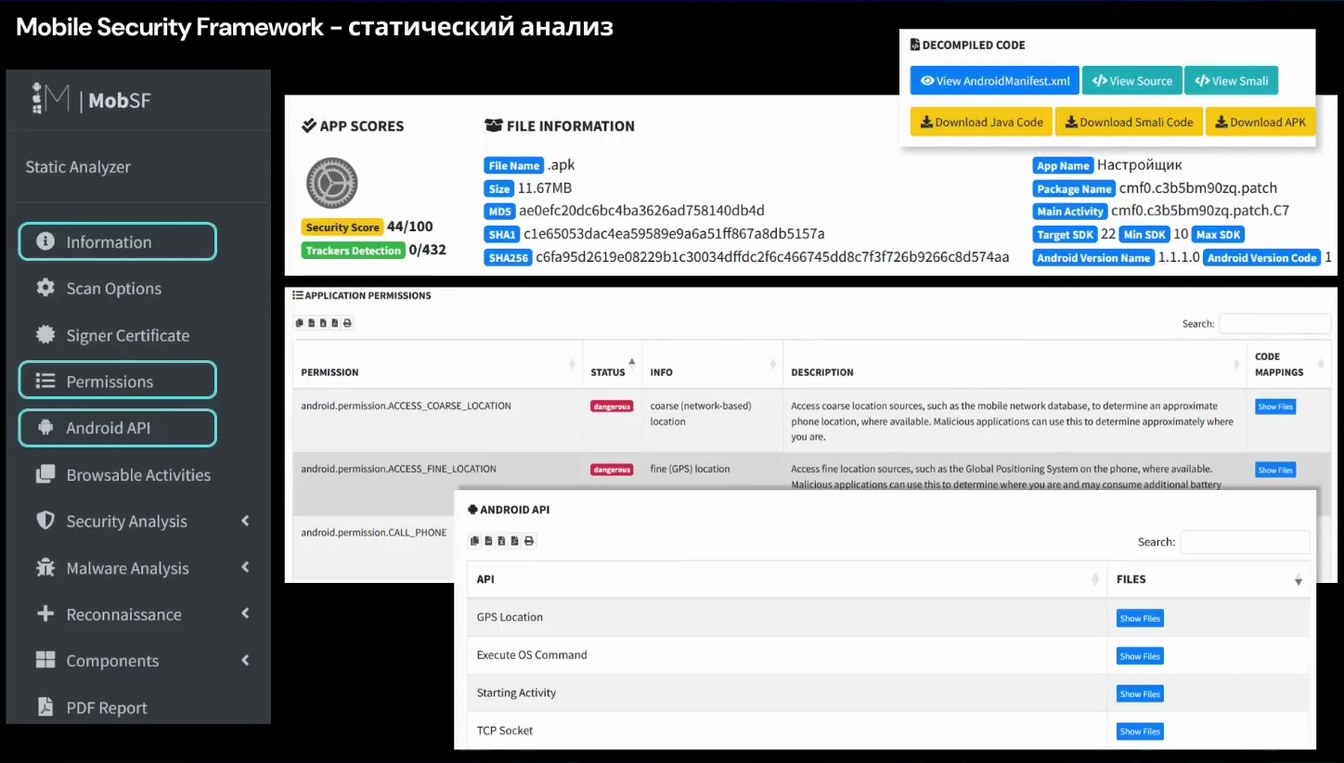Click the View Smali button
The height and width of the screenshot is (763, 1344).
(1231, 81)
